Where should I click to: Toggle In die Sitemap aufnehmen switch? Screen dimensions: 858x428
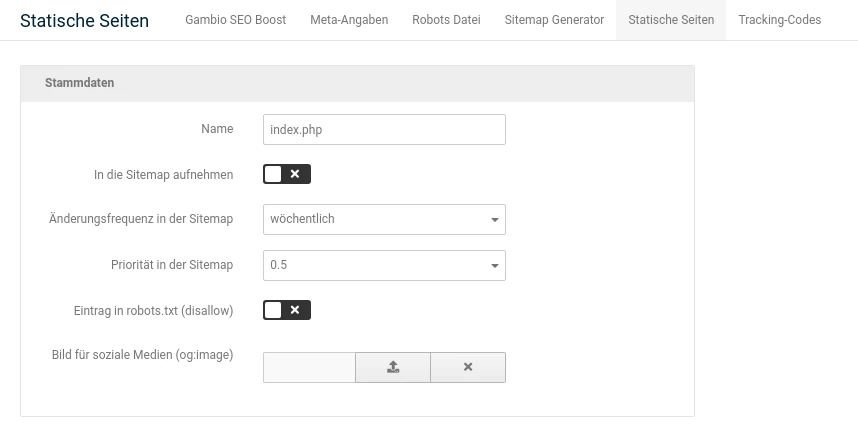pyautogui.click(x=287, y=174)
